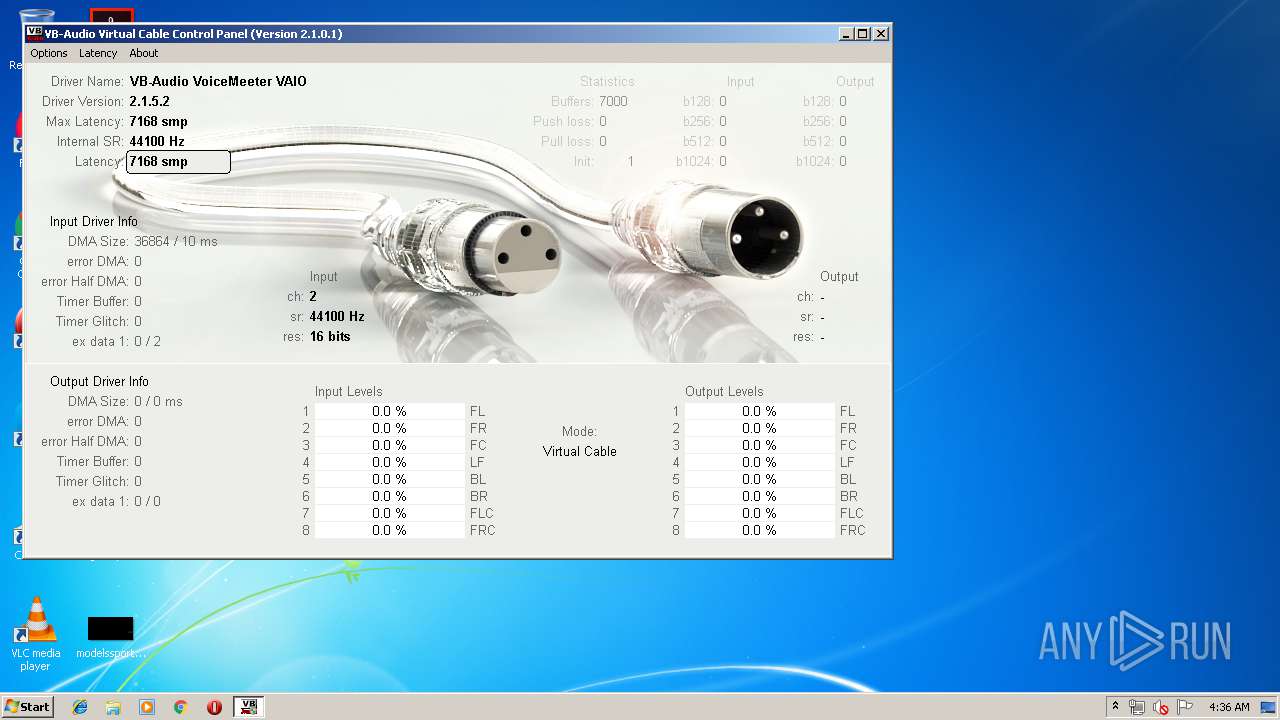Screen dimensions: 1280x720
Task: Launch Opera browser from taskbar
Action: coord(214,707)
